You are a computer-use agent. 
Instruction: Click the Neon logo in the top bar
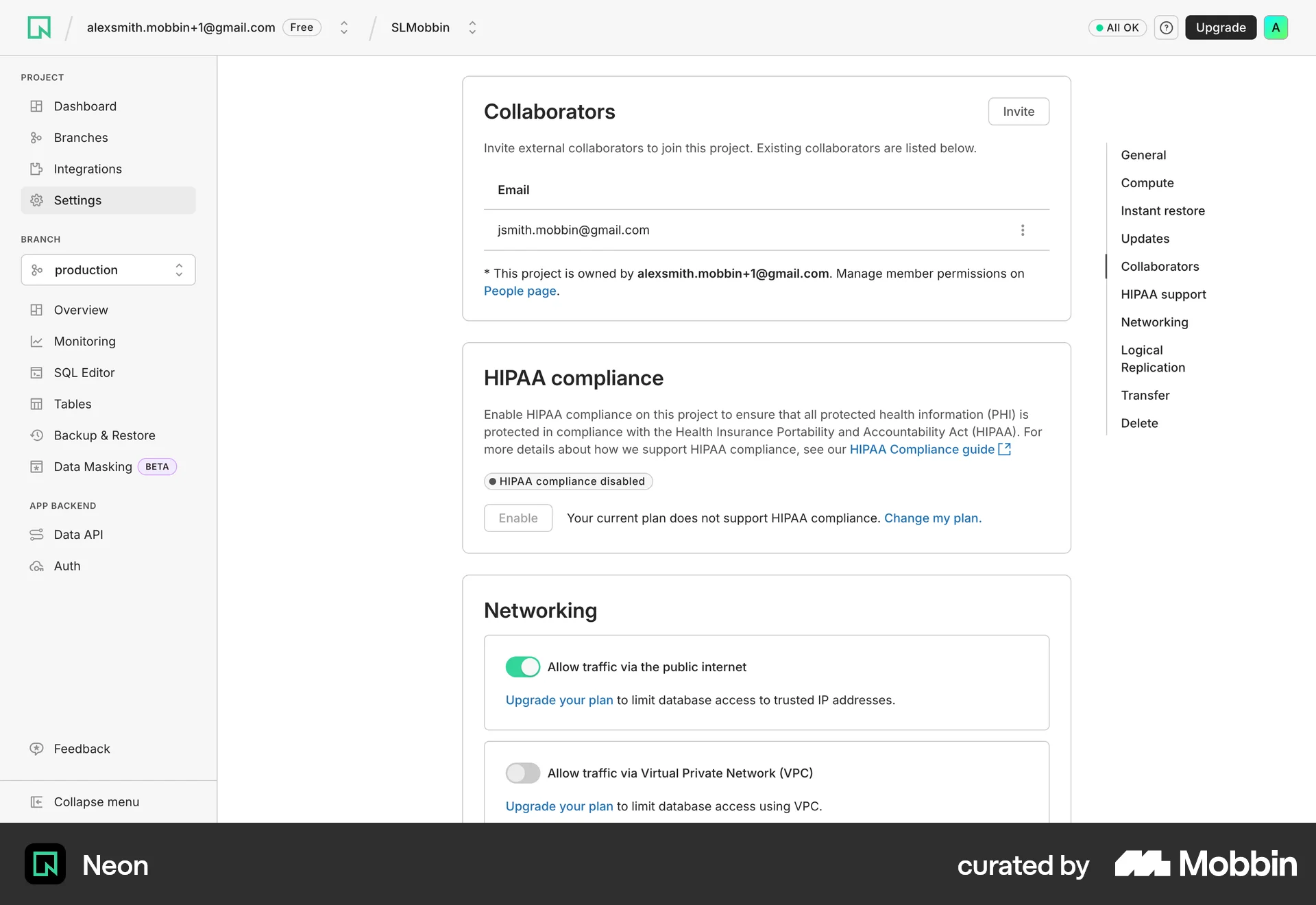tap(39, 27)
